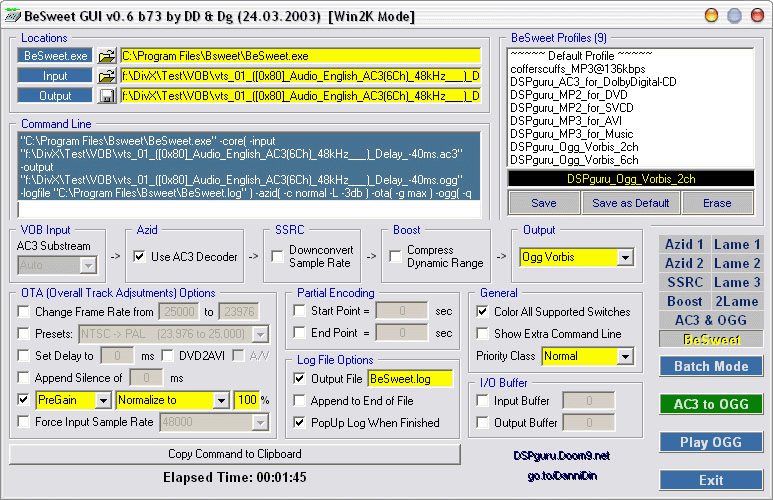The height and width of the screenshot is (500, 773).
Task: Open the 48000 sample rate dropdown
Action: (x=260, y=422)
